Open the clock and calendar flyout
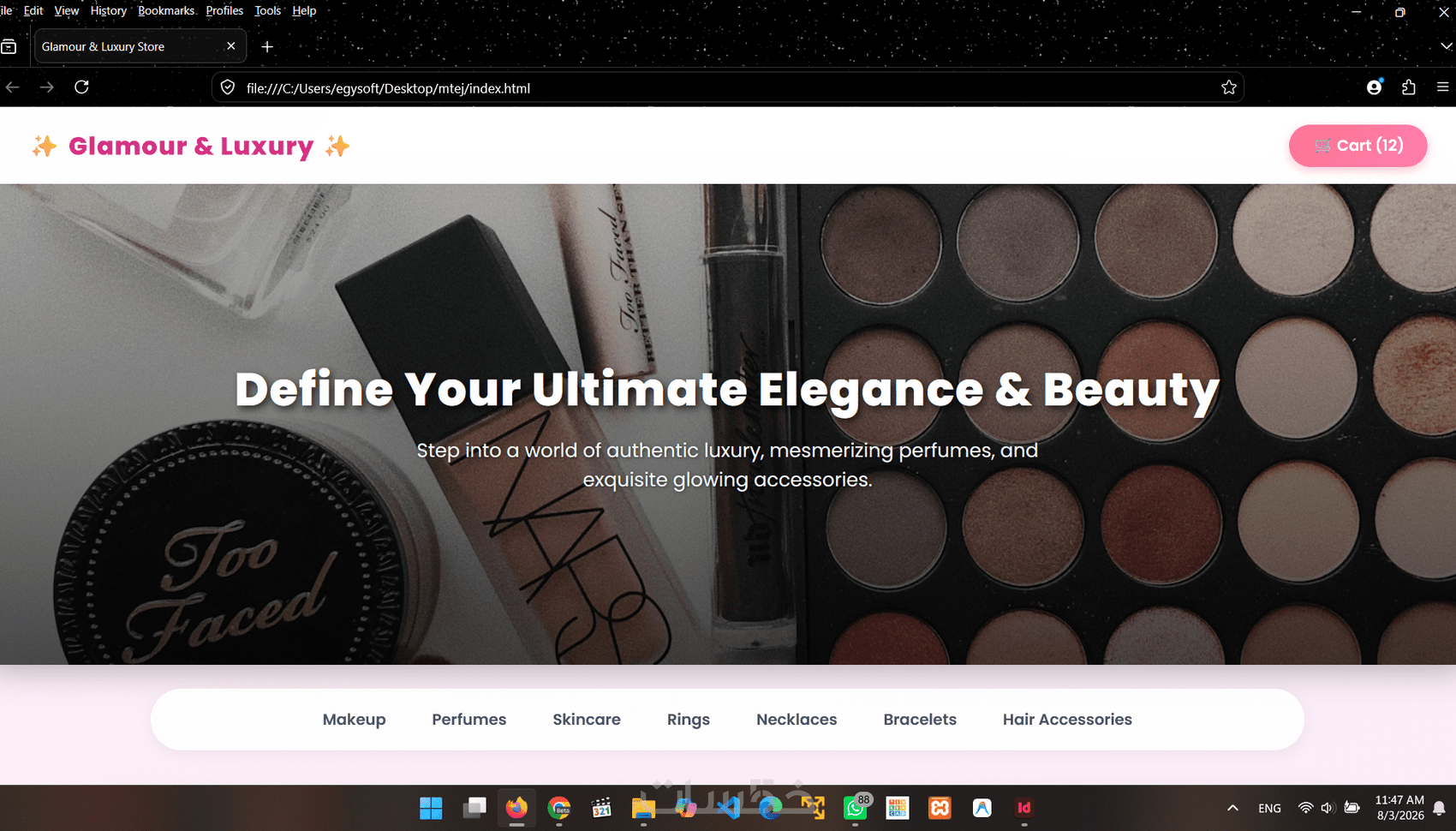The image size is (1456, 831). click(1399, 808)
